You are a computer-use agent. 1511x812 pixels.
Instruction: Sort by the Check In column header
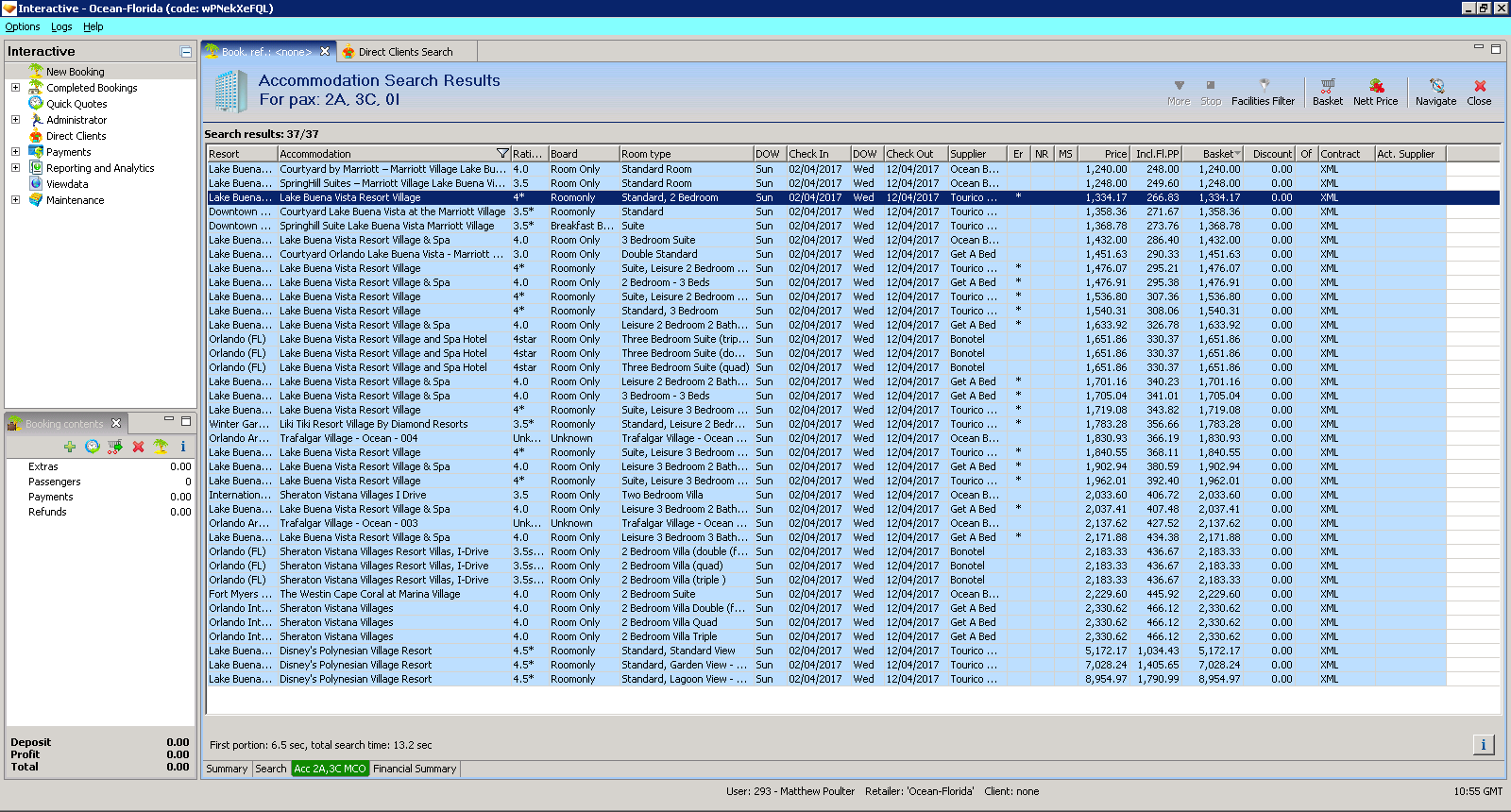click(x=818, y=154)
